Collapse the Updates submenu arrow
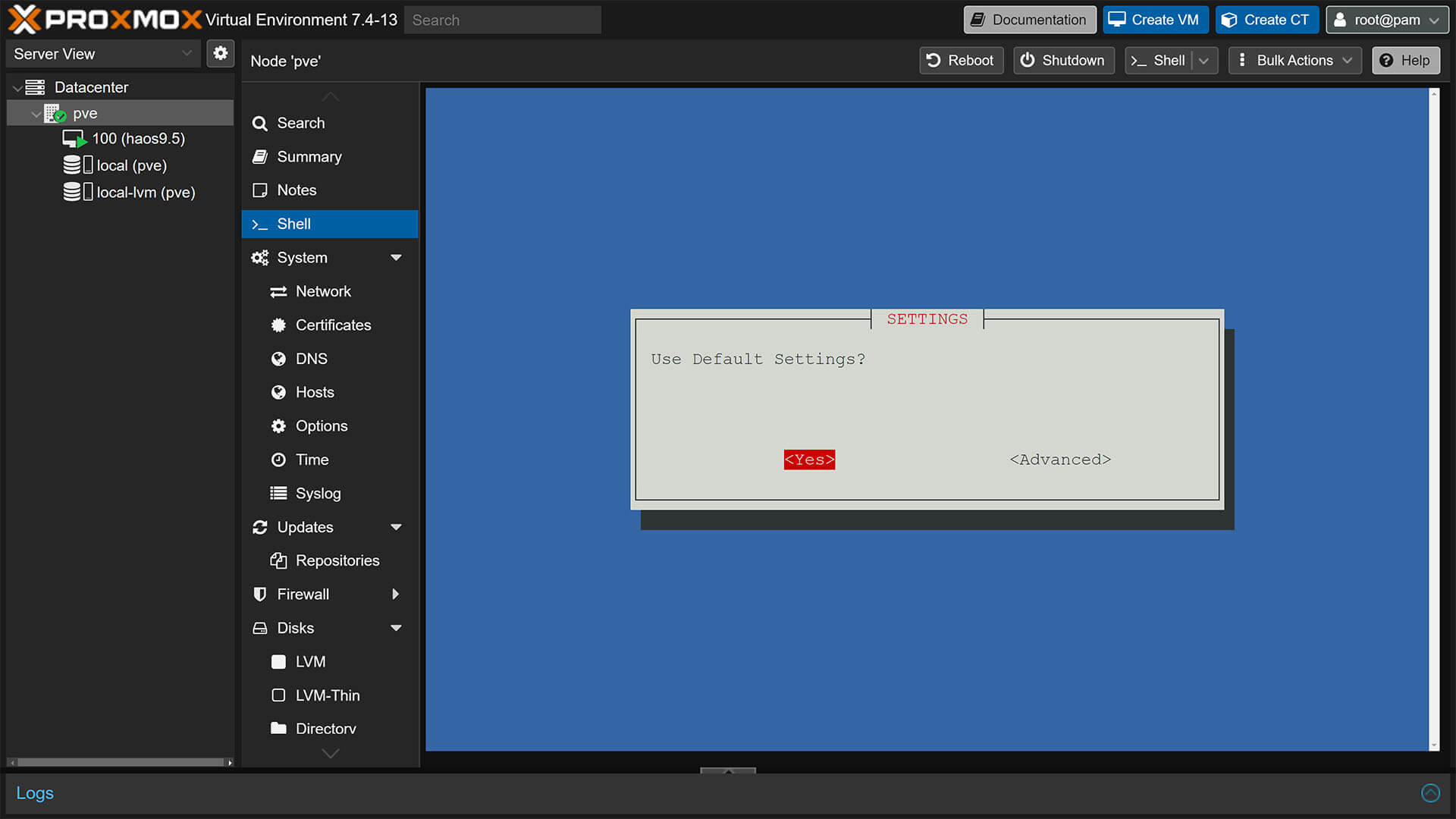 396,527
